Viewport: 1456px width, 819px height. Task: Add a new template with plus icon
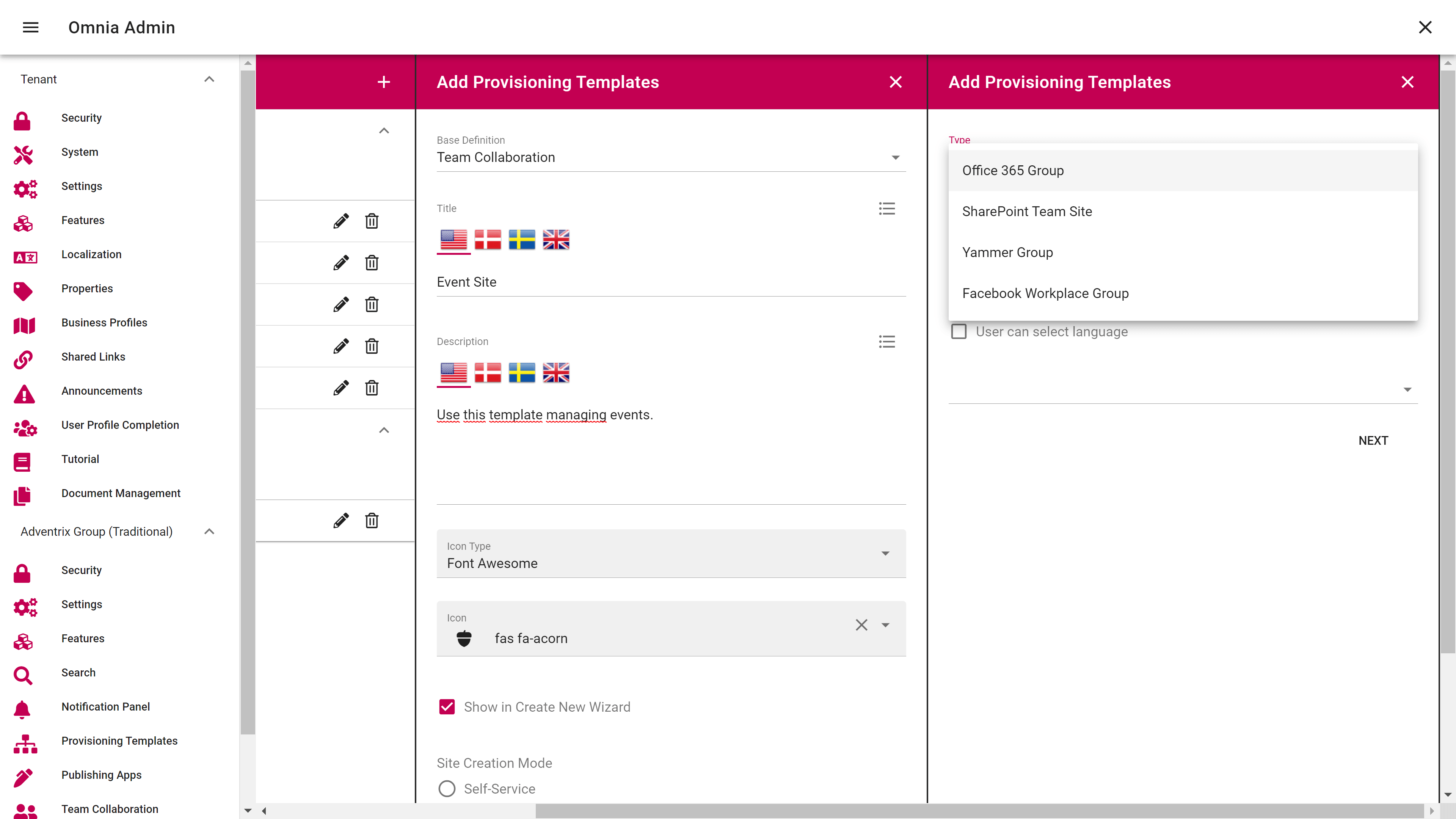[384, 82]
